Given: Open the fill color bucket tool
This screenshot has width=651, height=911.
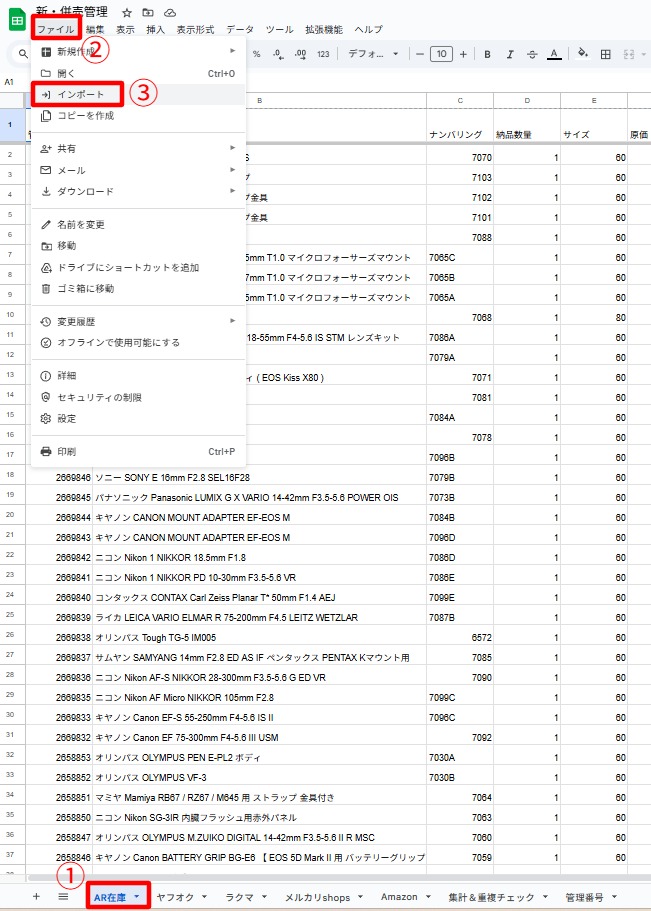Looking at the screenshot, I should click(x=583, y=54).
